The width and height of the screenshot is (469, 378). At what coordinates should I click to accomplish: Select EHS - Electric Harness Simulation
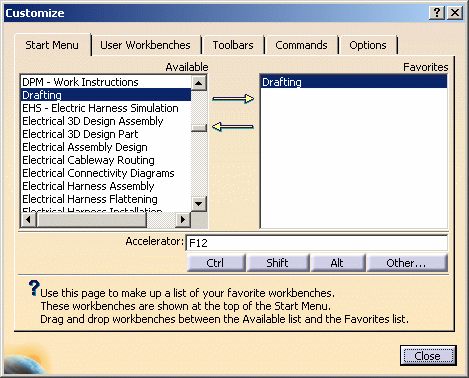[106, 108]
